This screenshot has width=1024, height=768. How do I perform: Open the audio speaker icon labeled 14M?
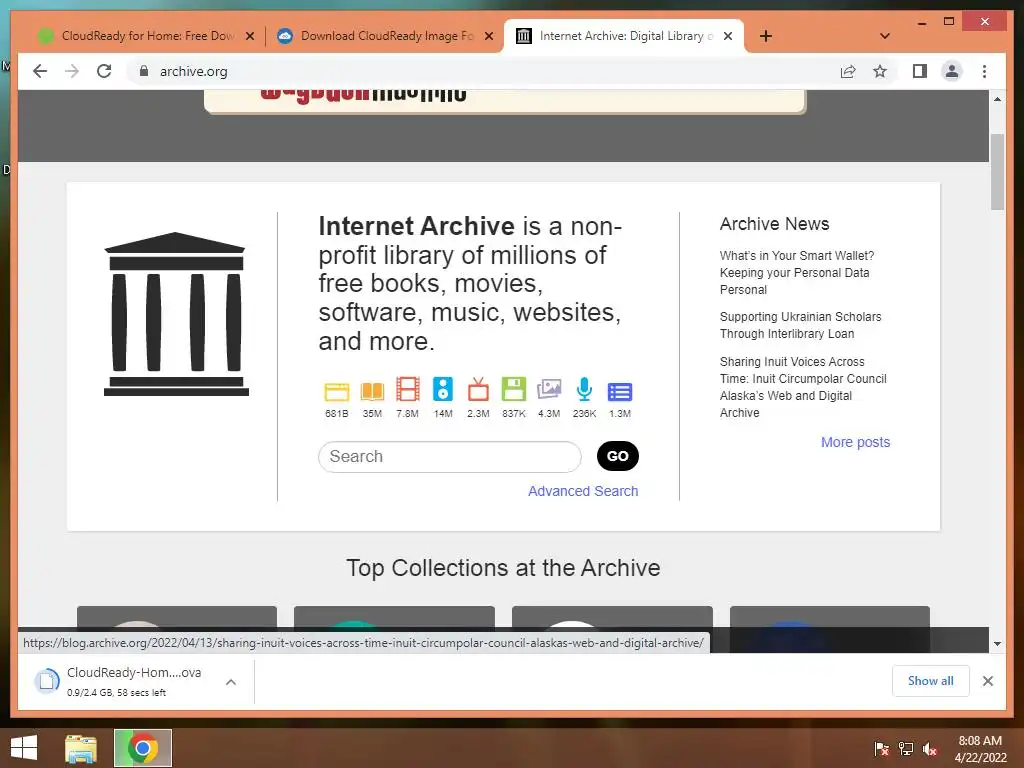pos(443,389)
